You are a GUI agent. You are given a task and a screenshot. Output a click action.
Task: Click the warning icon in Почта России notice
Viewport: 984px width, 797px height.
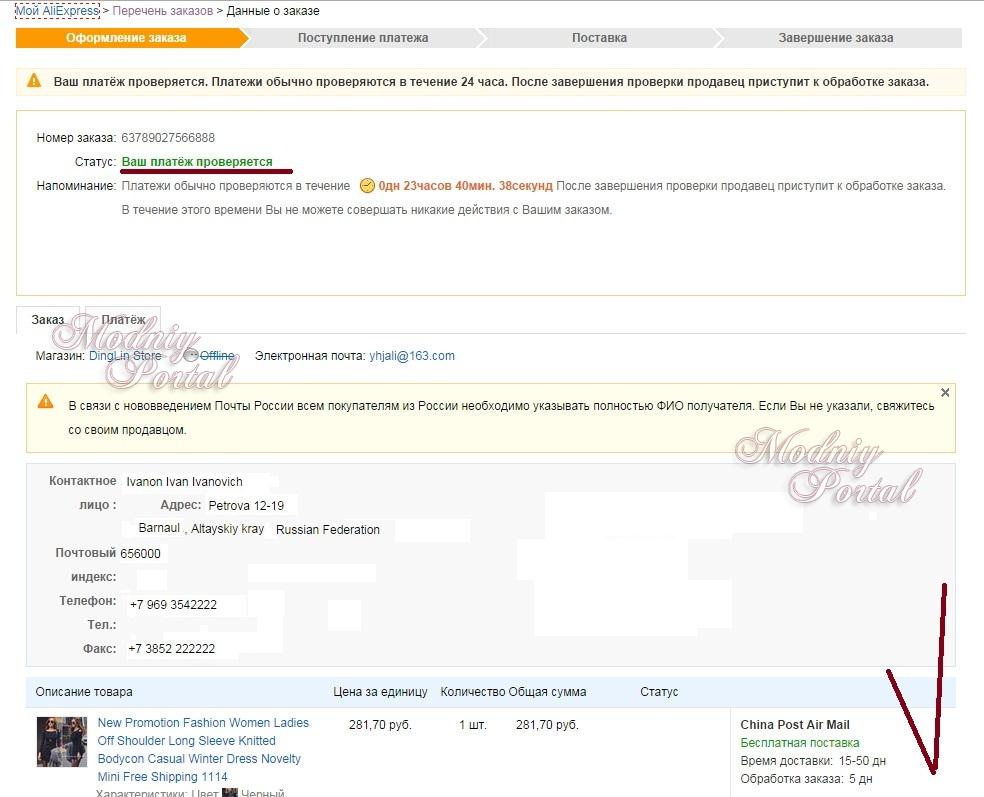point(46,401)
